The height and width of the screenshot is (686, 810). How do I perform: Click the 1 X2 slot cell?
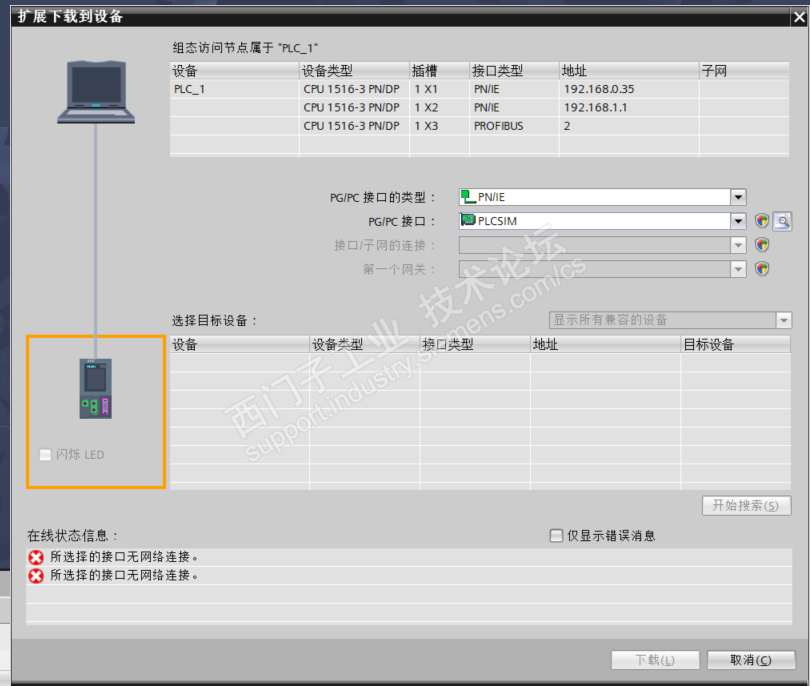[x=439, y=107]
